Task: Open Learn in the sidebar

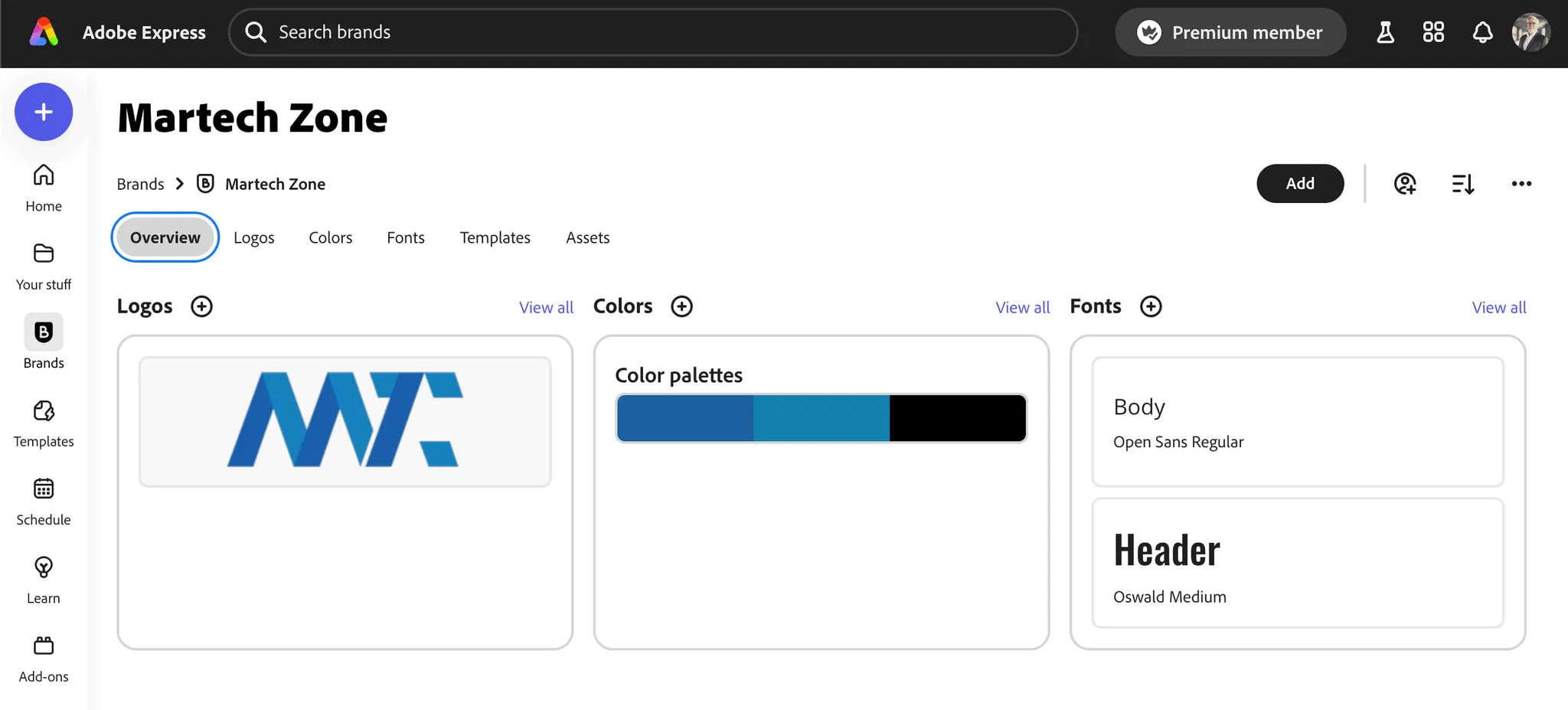Action: pyautogui.click(x=44, y=581)
